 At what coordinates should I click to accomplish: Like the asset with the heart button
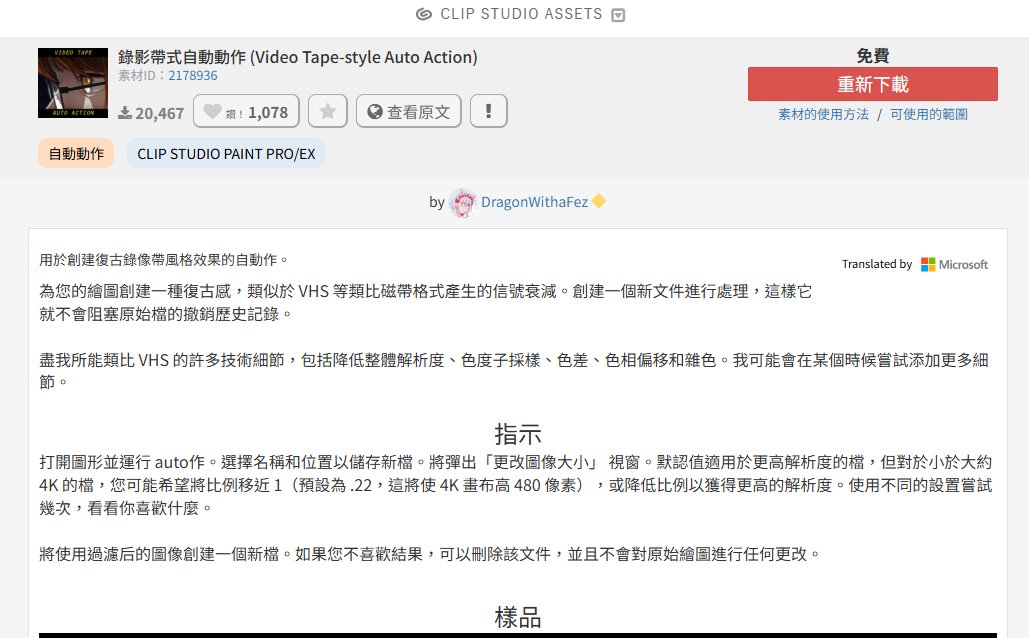click(245, 112)
